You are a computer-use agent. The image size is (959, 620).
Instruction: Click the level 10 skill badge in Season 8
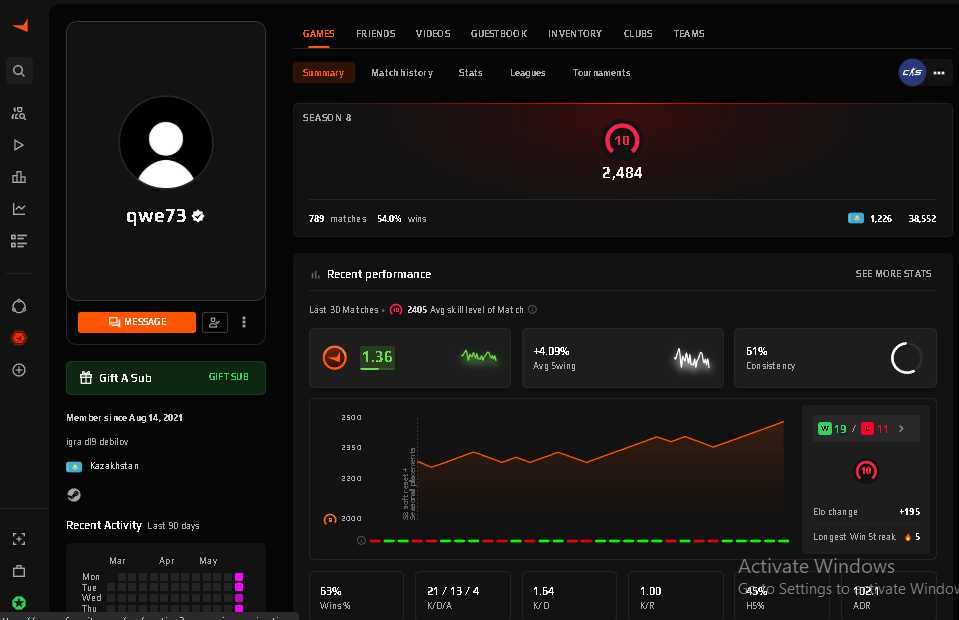pyautogui.click(x=622, y=140)
